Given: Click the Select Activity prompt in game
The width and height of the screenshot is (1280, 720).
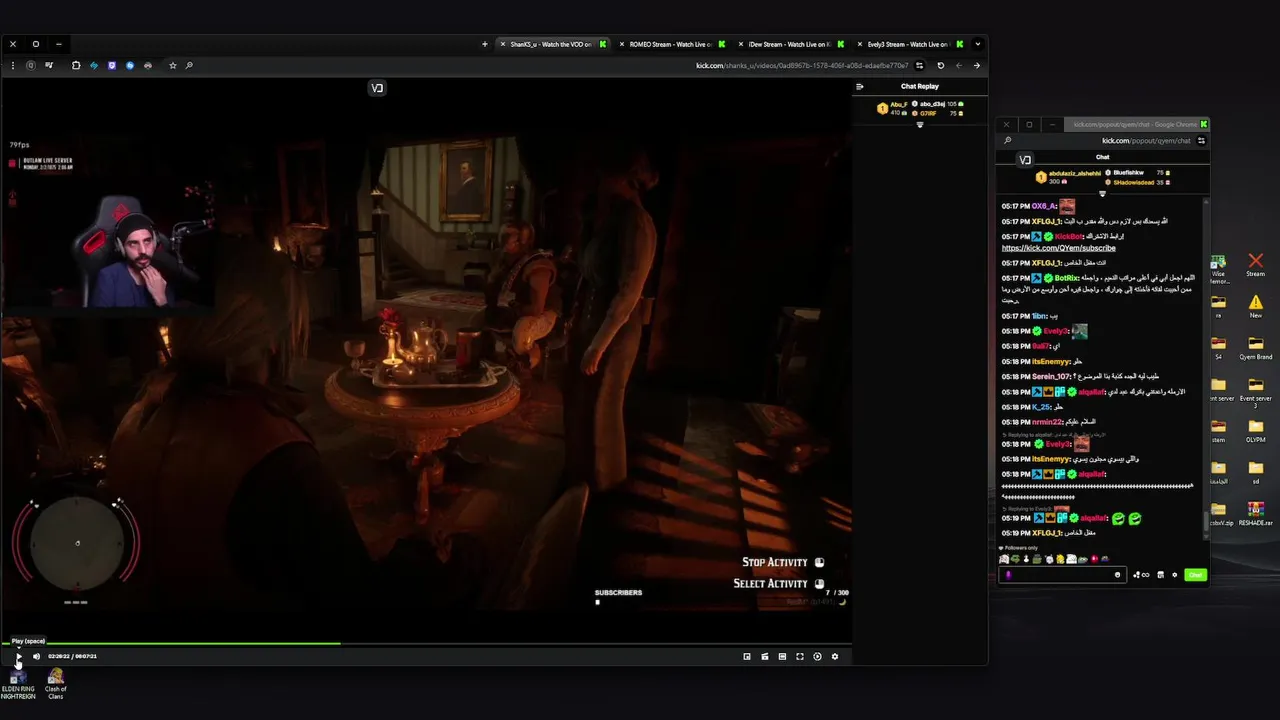Looking at the screenshot, I should [778, 584].
